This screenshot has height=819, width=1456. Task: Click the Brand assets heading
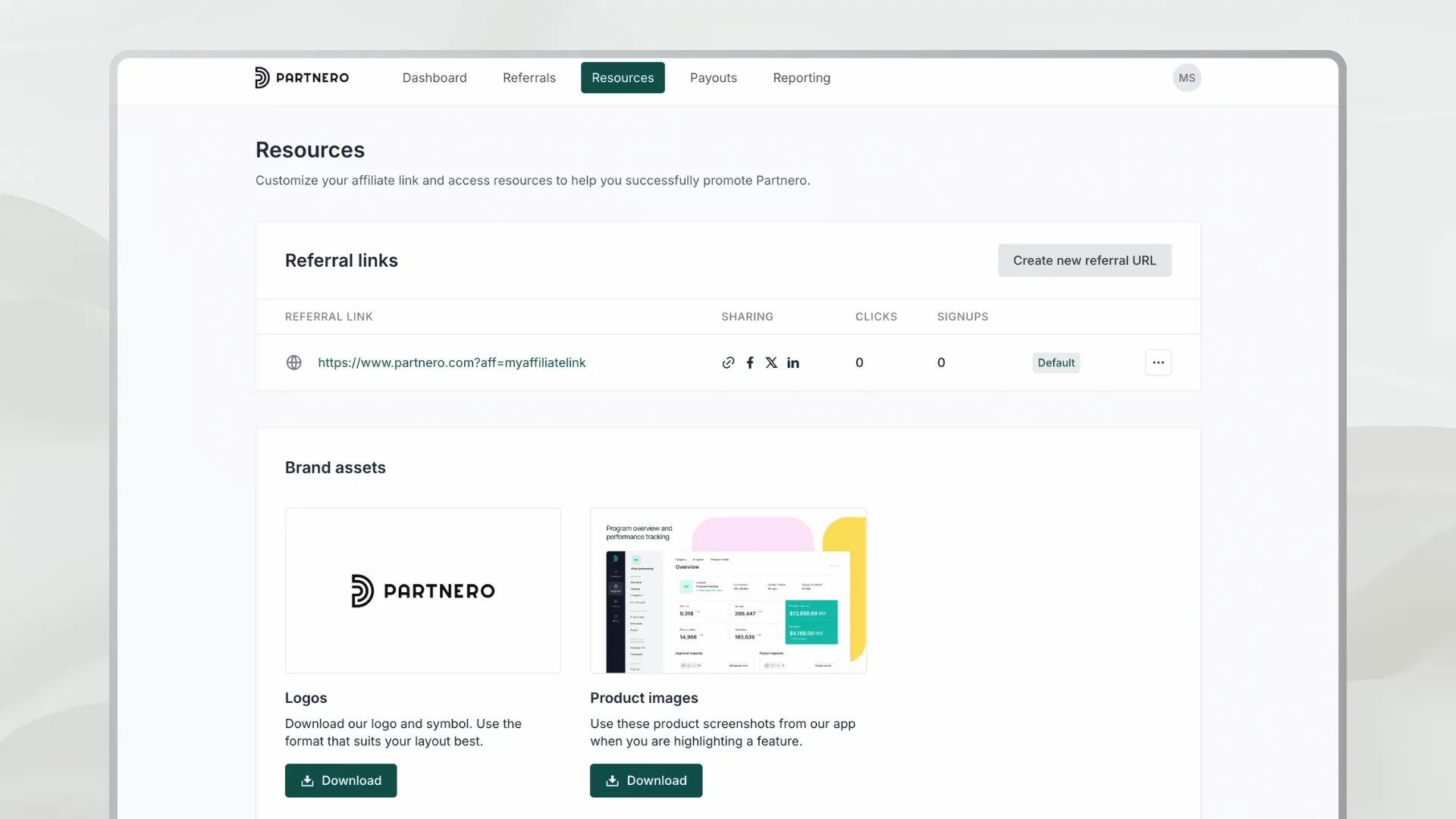click(335, 467)
